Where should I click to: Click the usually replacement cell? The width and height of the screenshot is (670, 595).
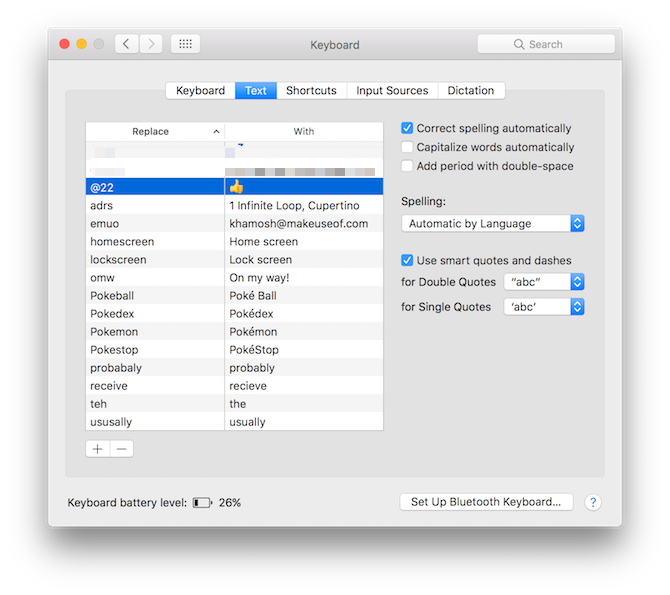tap(304, 422)
